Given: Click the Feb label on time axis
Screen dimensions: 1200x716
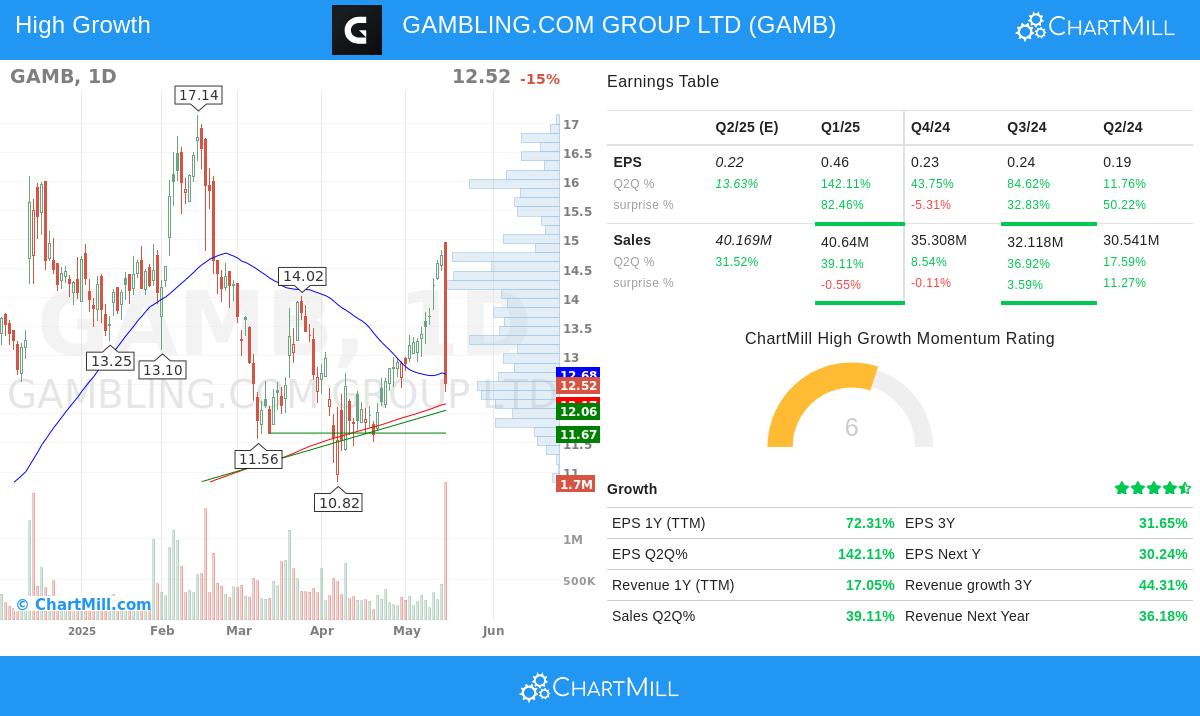Looking at the screenshot, I should click(162, 631).
